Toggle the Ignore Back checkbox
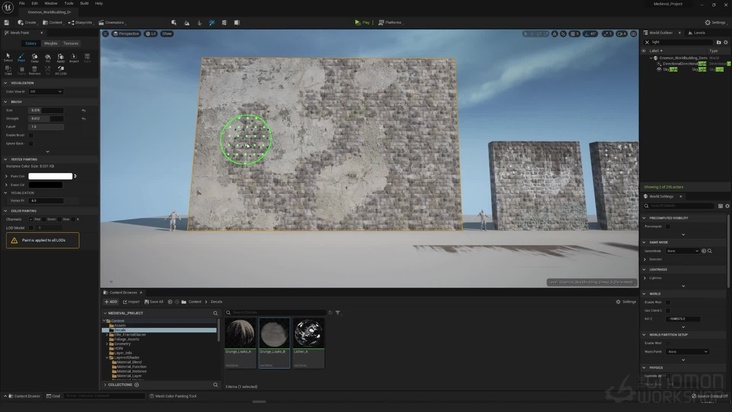 click(x=31, y=144)
